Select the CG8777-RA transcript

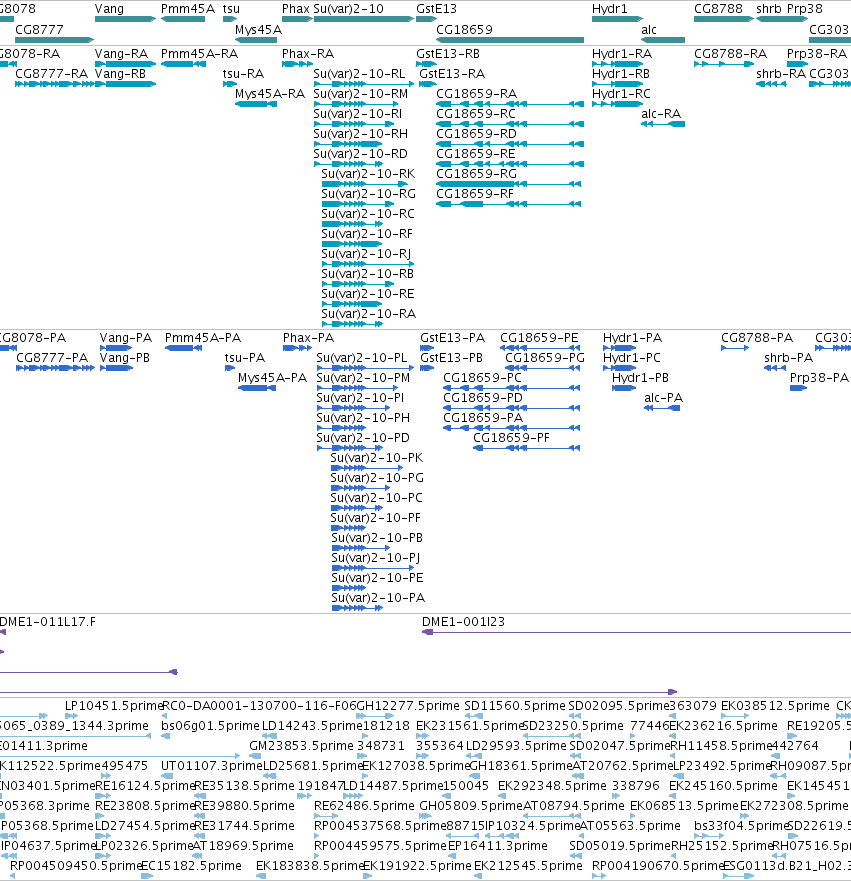(x=54, y=84)
